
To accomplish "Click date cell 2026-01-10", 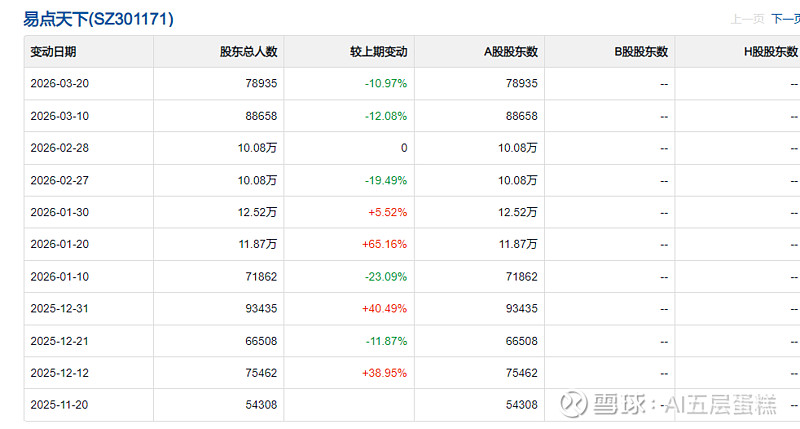I will coord(60,277).
